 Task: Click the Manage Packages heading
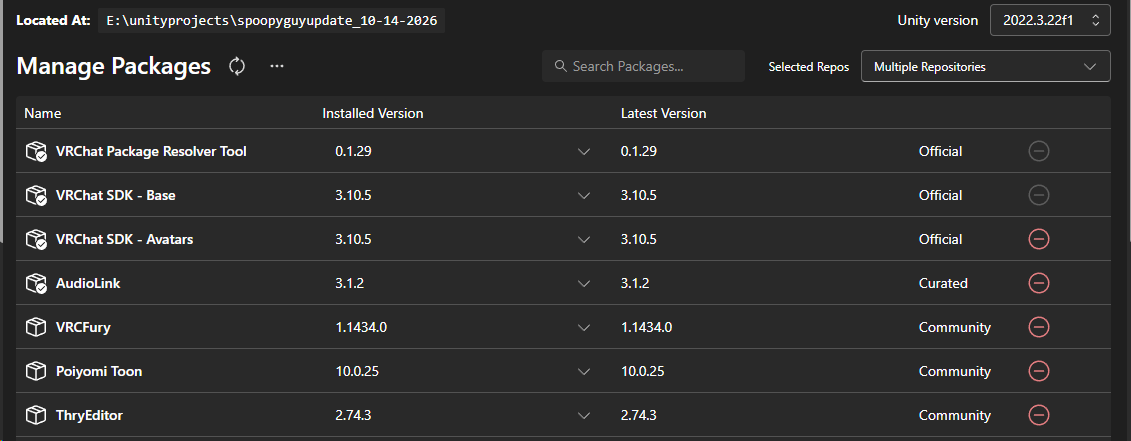click(114, 66)
